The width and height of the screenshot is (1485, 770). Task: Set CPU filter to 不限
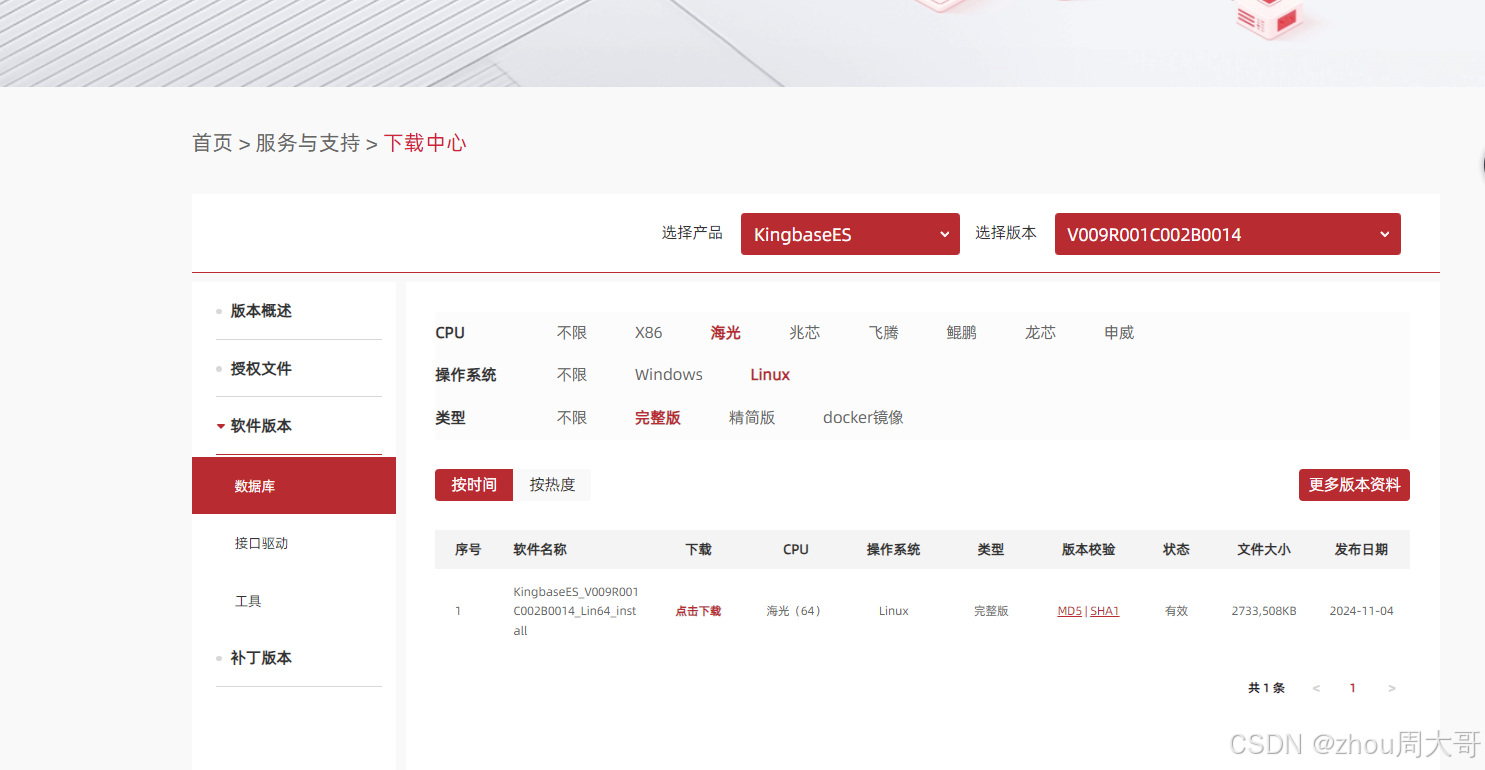pos(572,333)
